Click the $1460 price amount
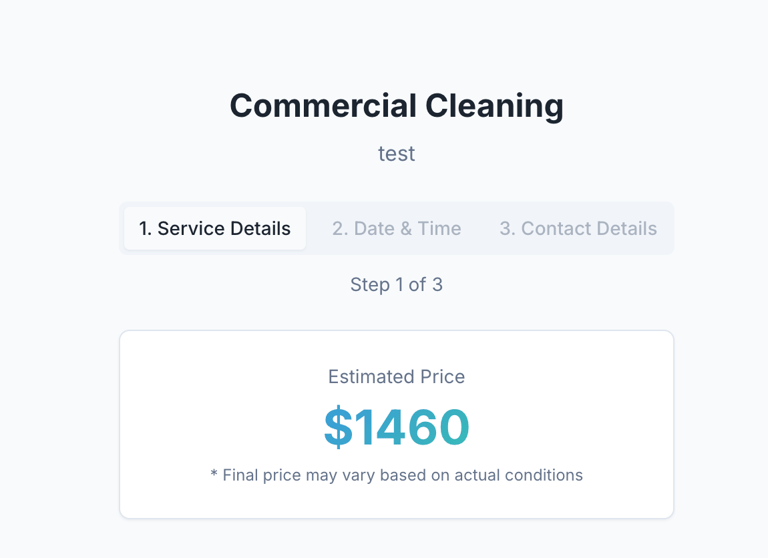The width and height of the screenshot is (768, 558). 396,427
